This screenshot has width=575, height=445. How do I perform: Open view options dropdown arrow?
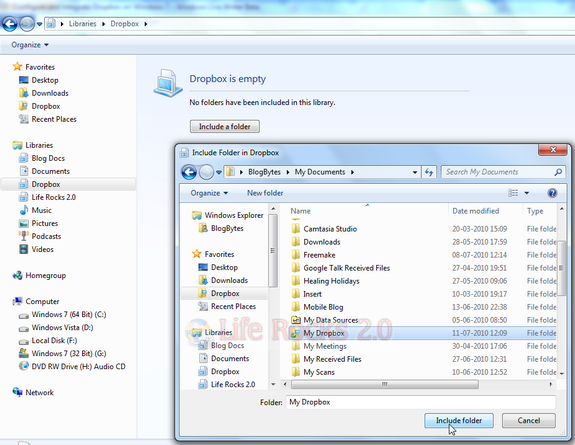pos(527,193)
